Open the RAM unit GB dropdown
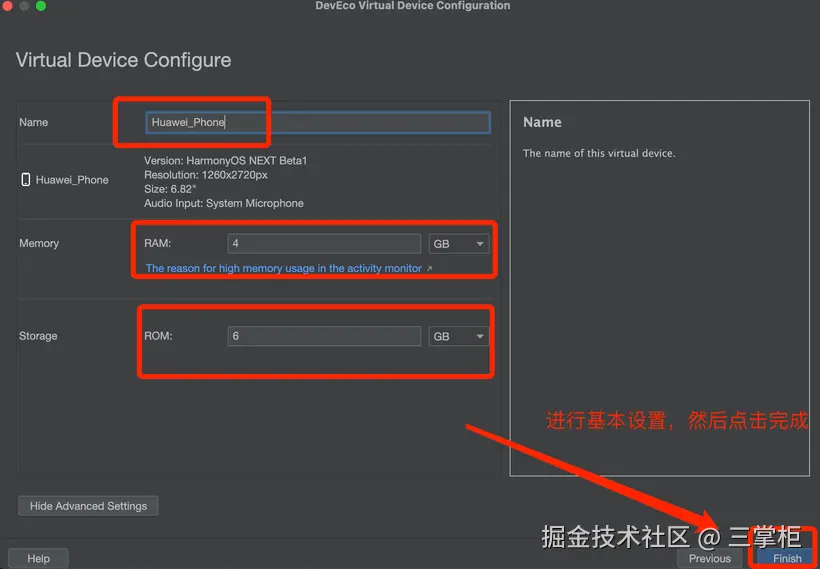Screen dimensions: 820x569 [459, 244]
